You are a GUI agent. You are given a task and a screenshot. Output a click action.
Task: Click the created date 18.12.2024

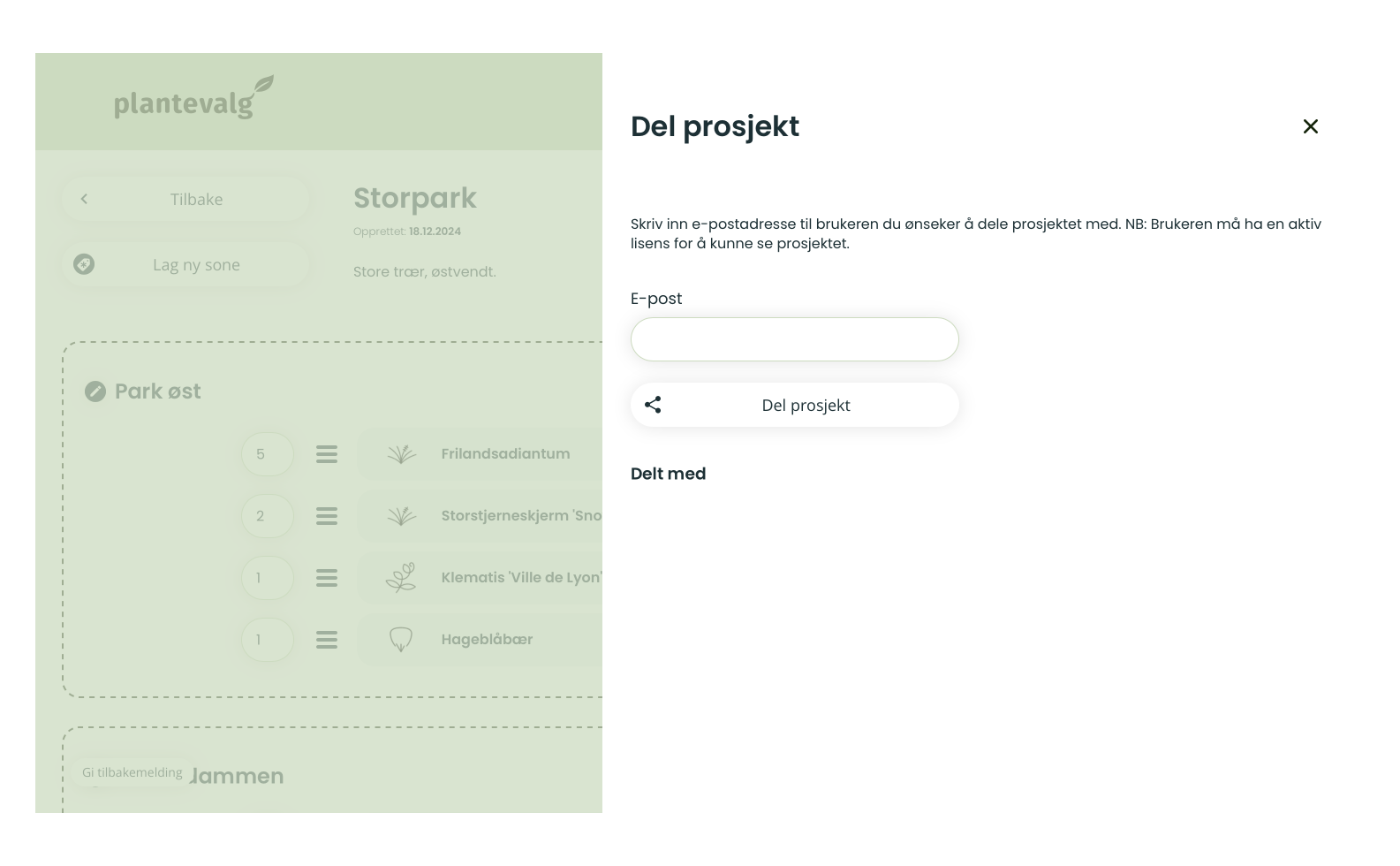click(435, 232)
